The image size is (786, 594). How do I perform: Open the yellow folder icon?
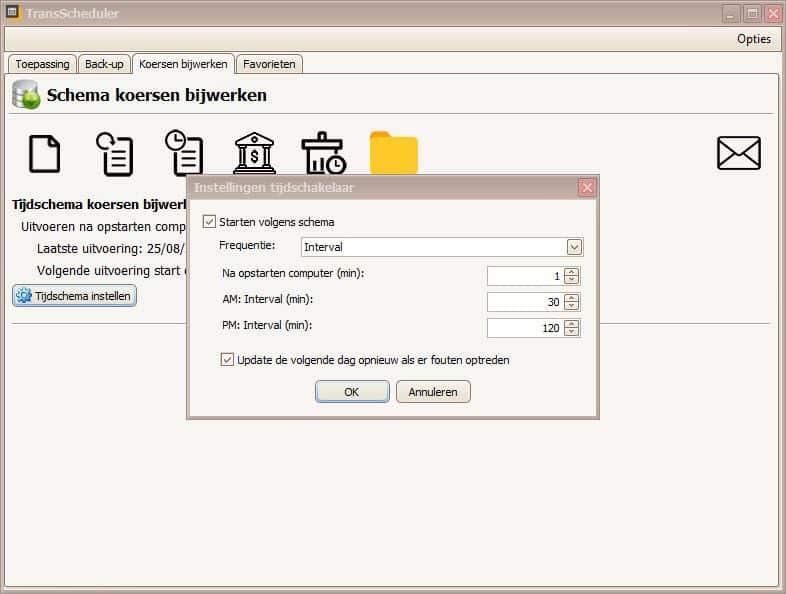click(x=393, y=154)
